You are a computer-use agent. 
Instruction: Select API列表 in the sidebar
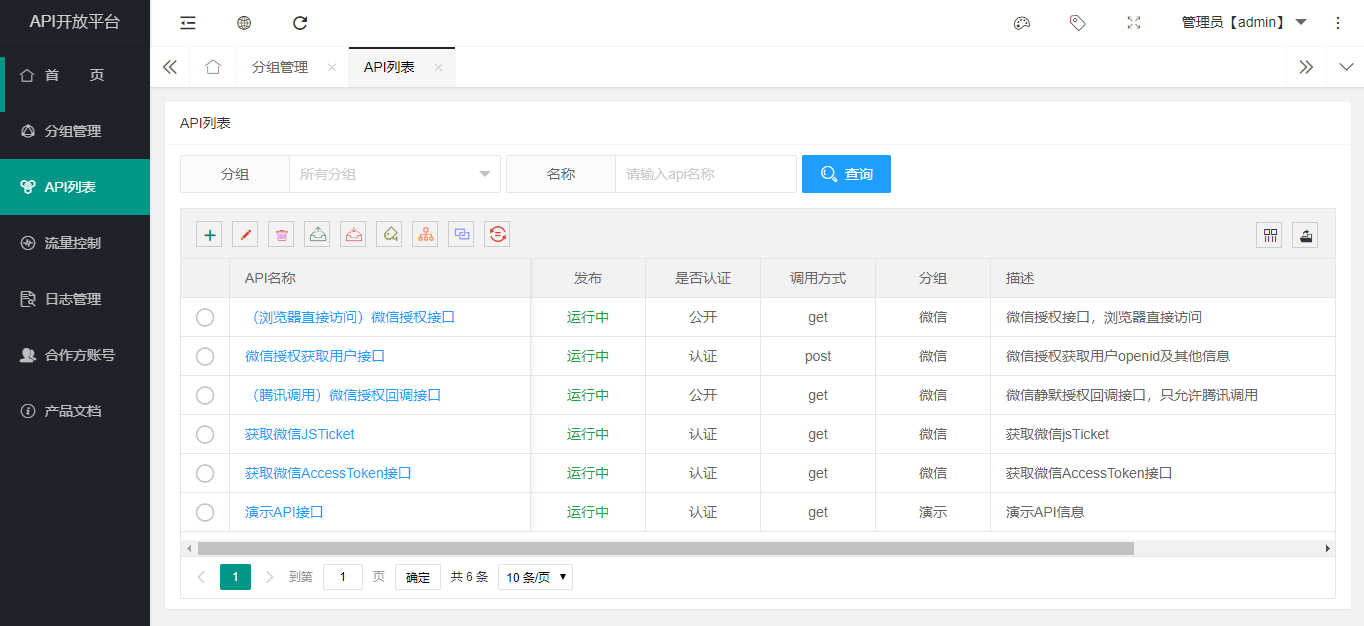[75, 187]
